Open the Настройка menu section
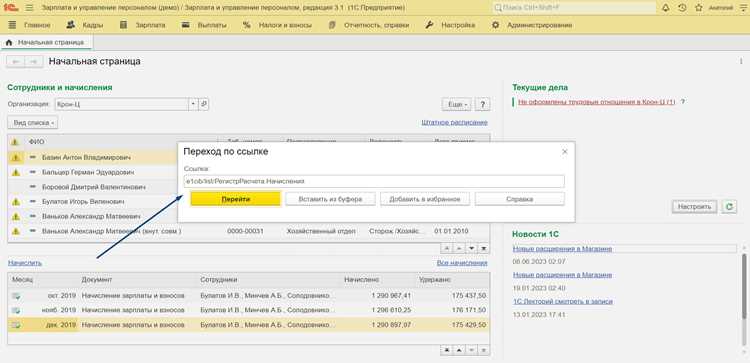This screenshot has width=750, height=363. pos(450,25)
